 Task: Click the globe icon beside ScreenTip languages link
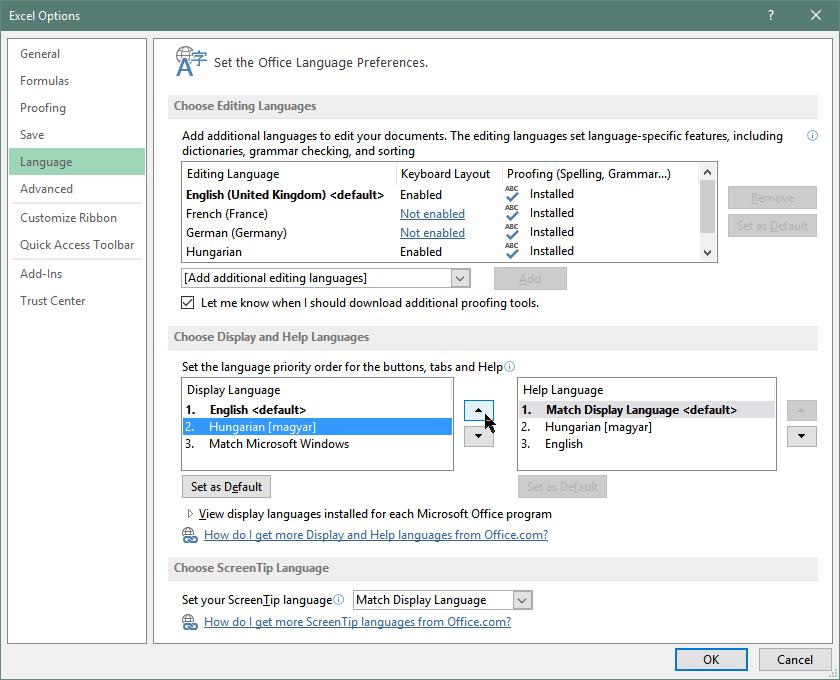[190, 622]
